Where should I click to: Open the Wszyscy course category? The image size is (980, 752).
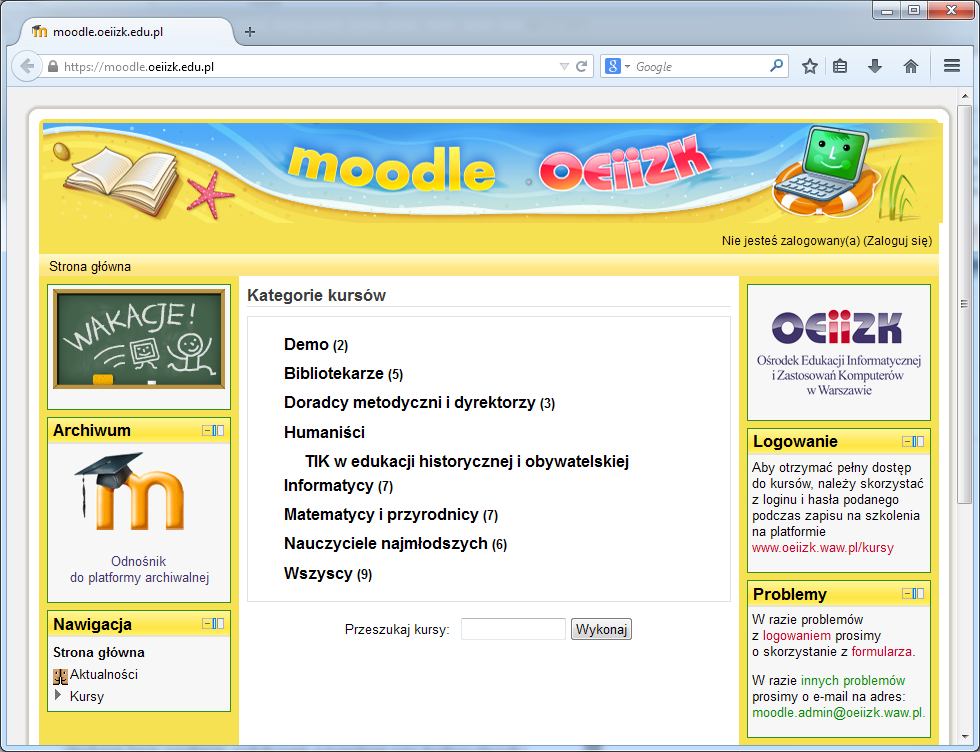(318, 574)
